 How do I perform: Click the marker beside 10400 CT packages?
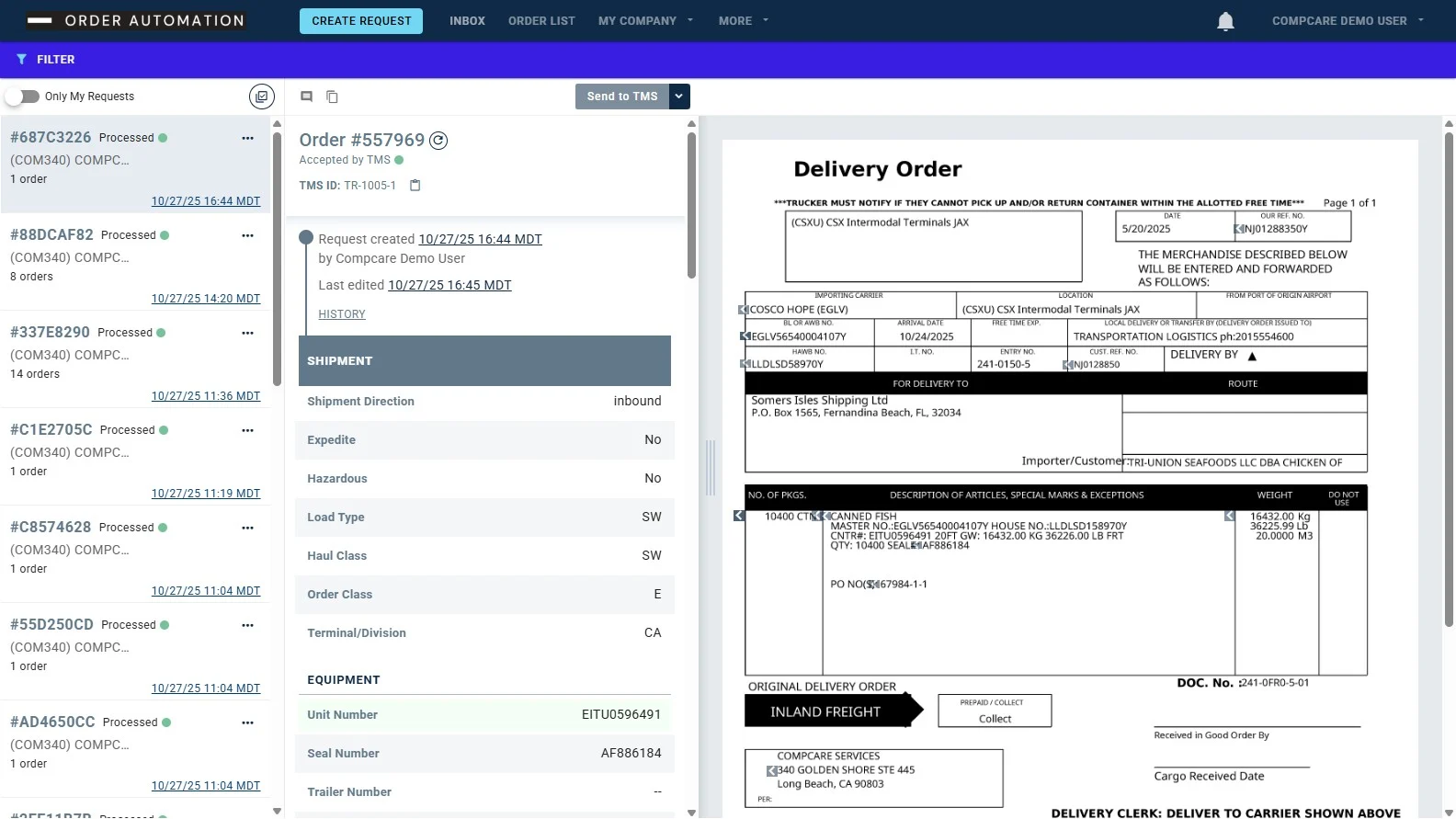tap(739, 516)
